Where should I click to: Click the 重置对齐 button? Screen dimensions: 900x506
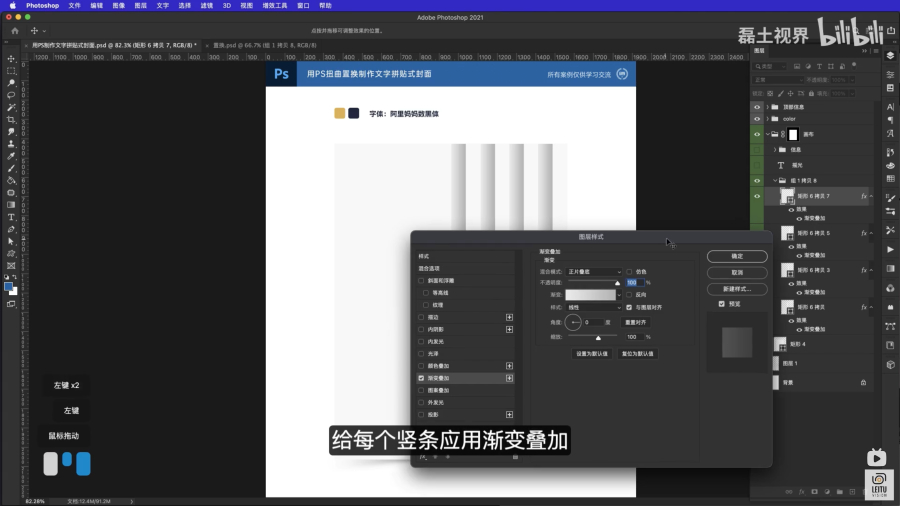(635, 322)
